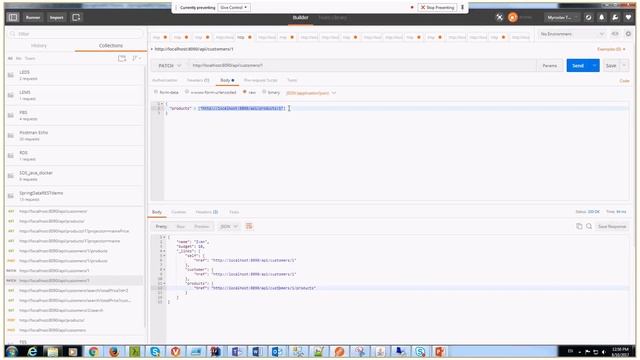The height and width of the screenshot is (360, 640).
Task: Open the collections sort dropdown
Action: coord(137,58)
